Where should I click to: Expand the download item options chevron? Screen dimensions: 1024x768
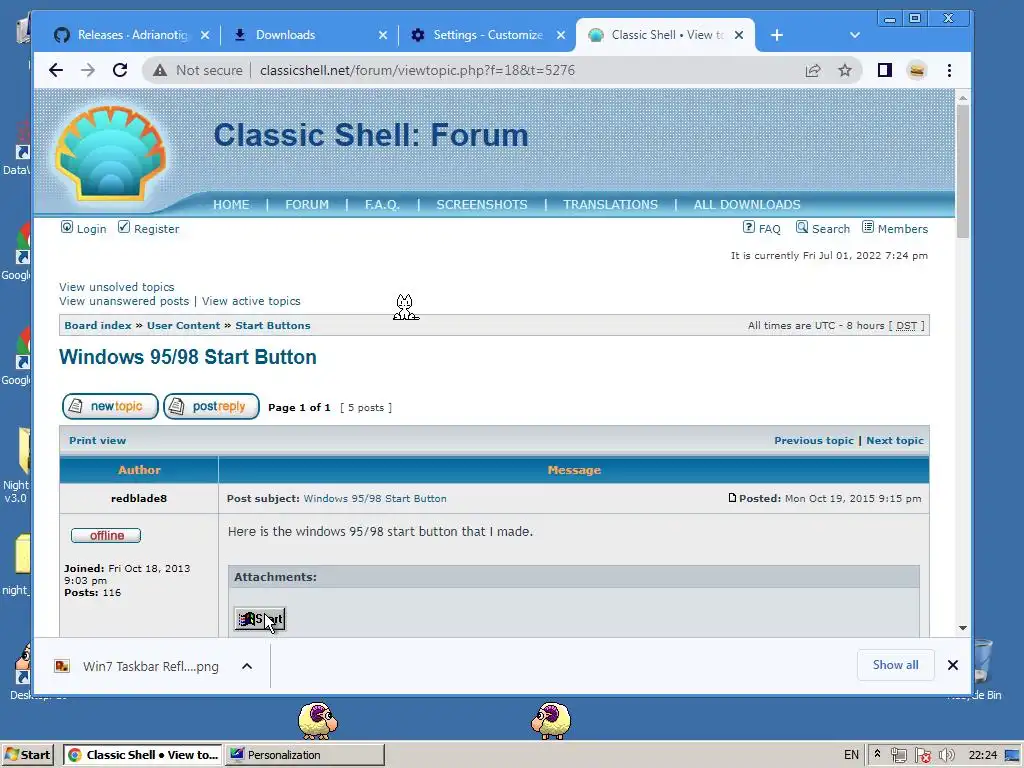(247, 666)
